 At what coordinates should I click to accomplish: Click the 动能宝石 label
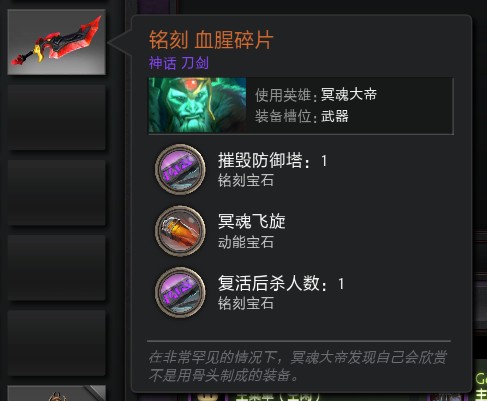[246, 242]
